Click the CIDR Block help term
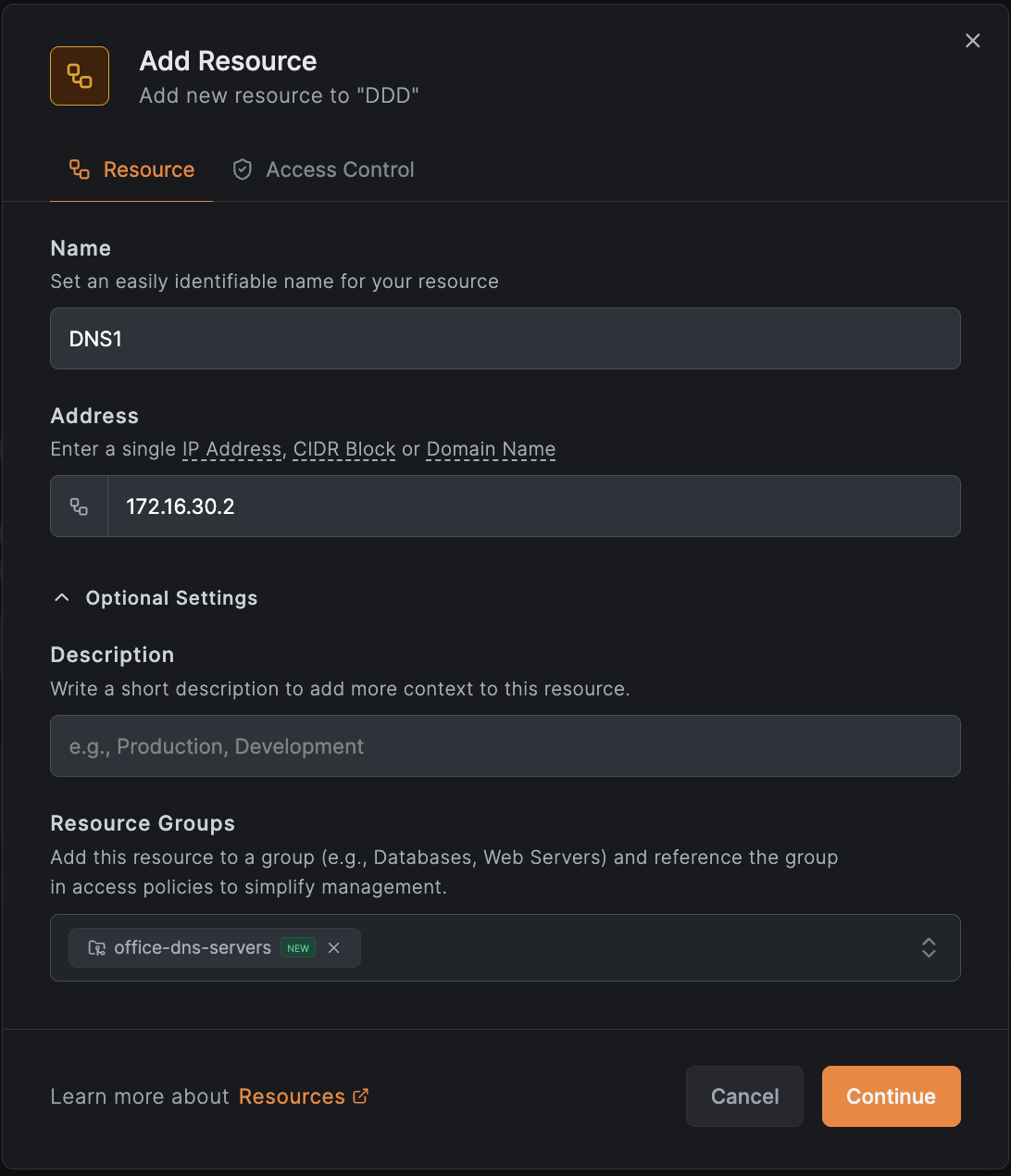This screenshot has height=1176, width=1011. point(344,449)
